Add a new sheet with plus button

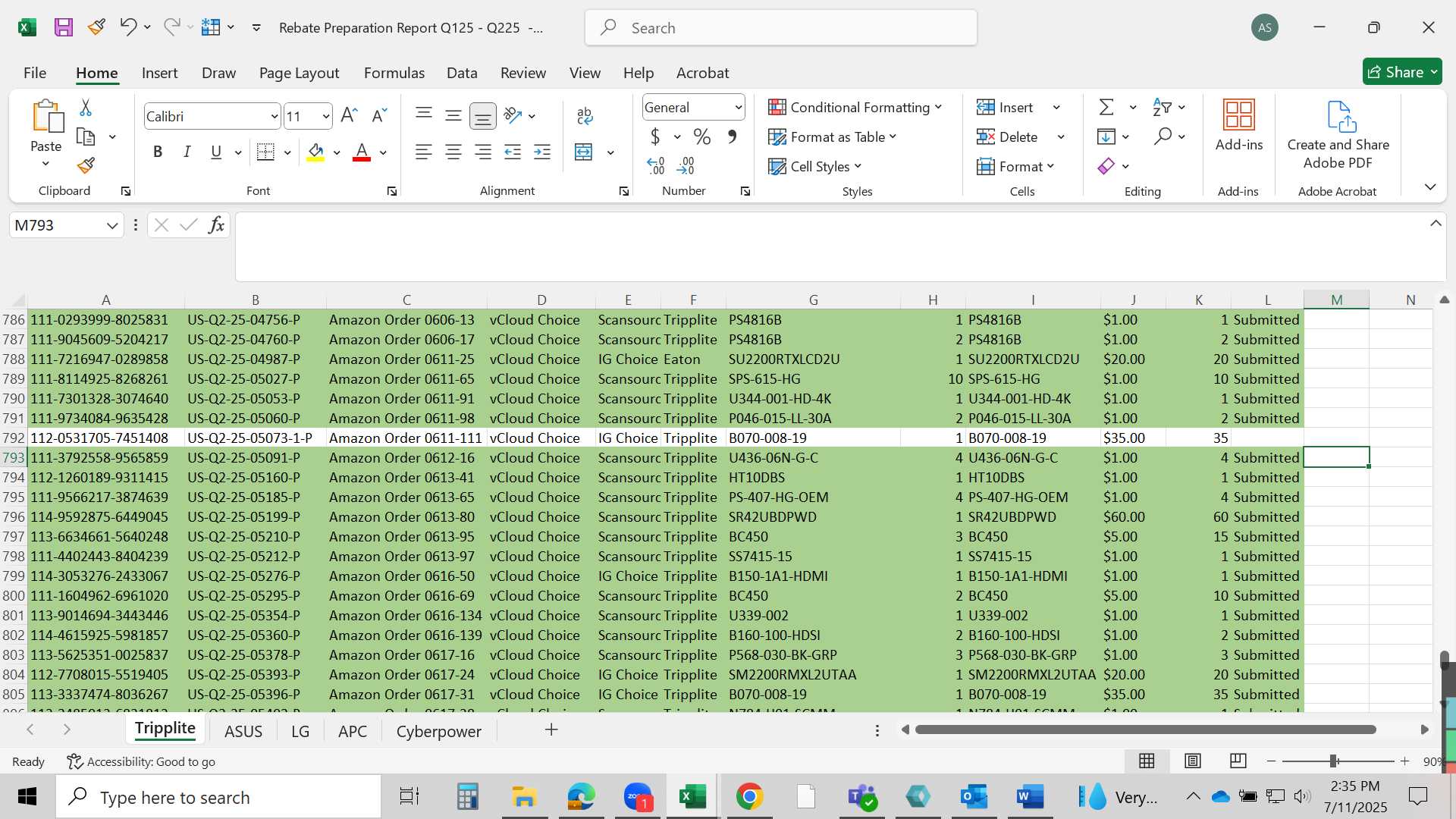(x=551, y=730)
